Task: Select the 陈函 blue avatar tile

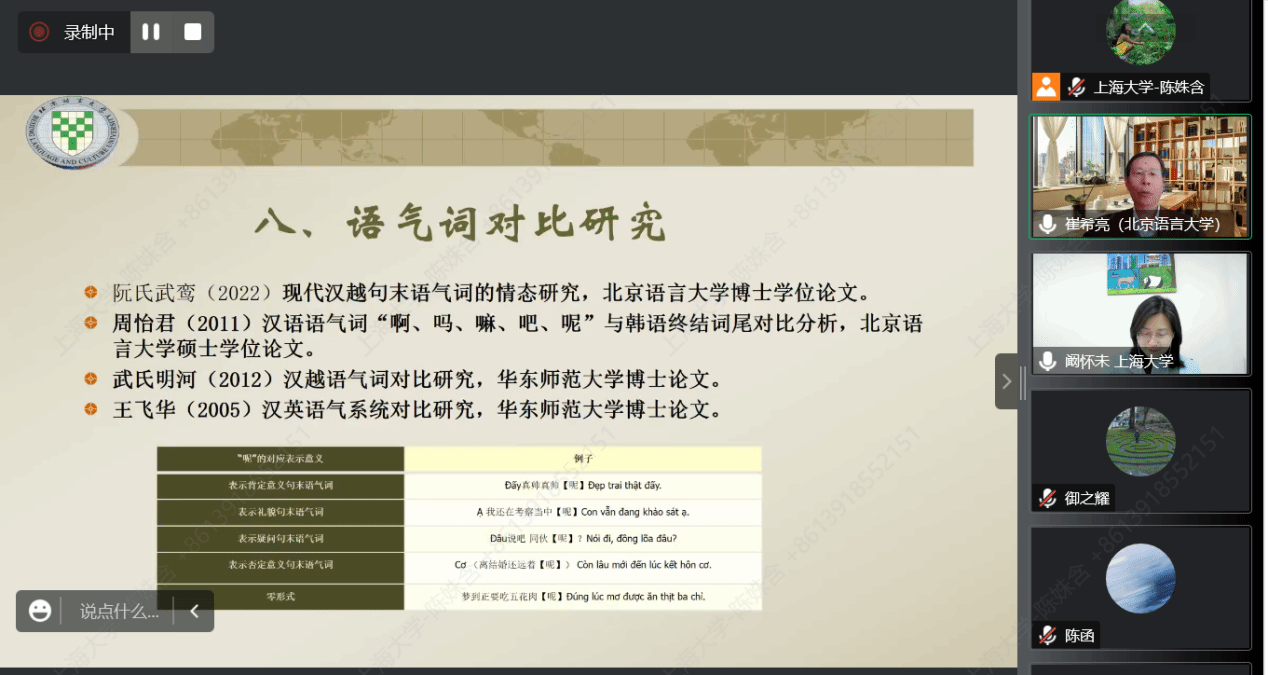Action: pyautogui.click(x=1140, y=578)
